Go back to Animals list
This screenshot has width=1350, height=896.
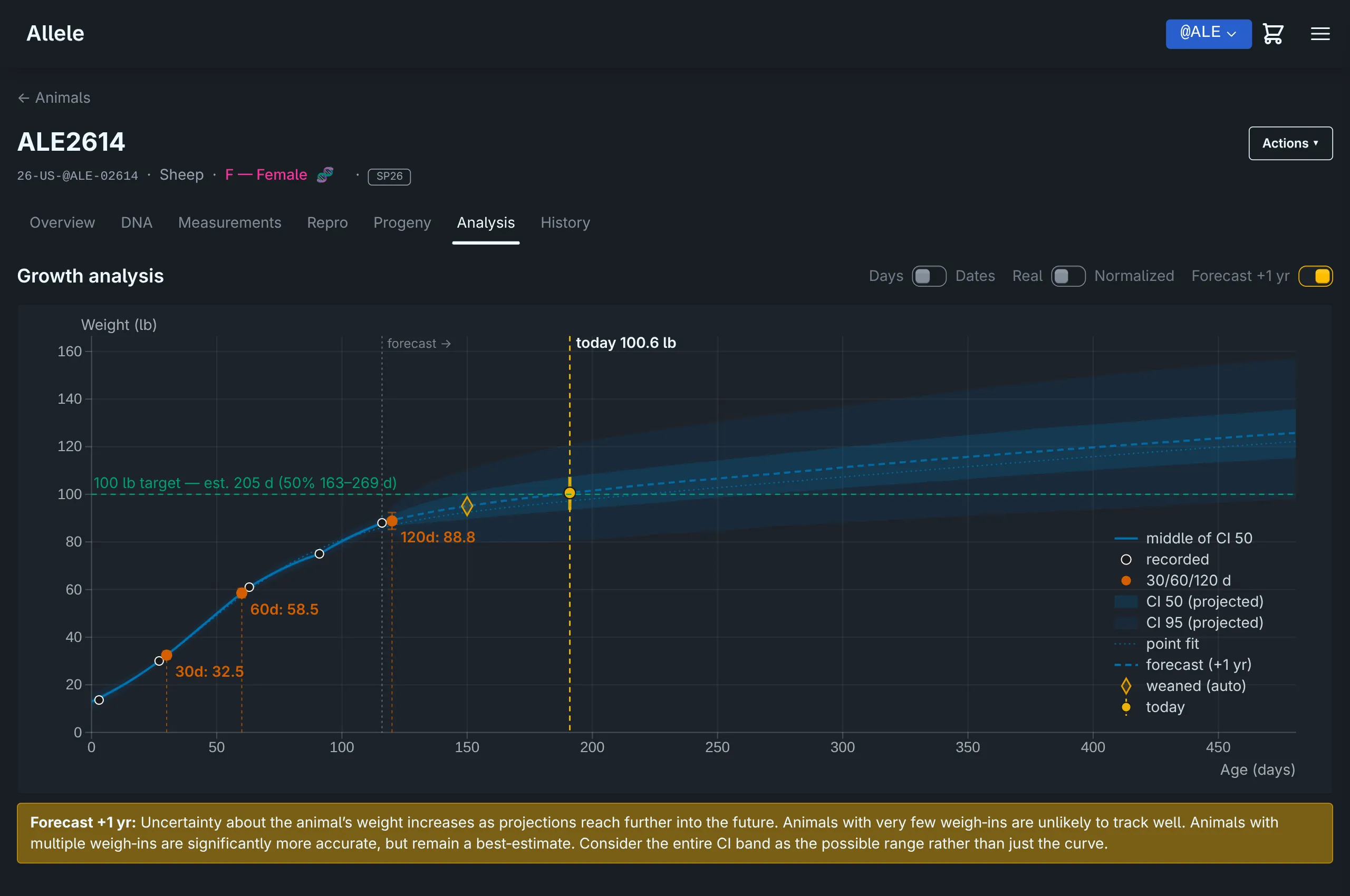click(x=54, y=98)
